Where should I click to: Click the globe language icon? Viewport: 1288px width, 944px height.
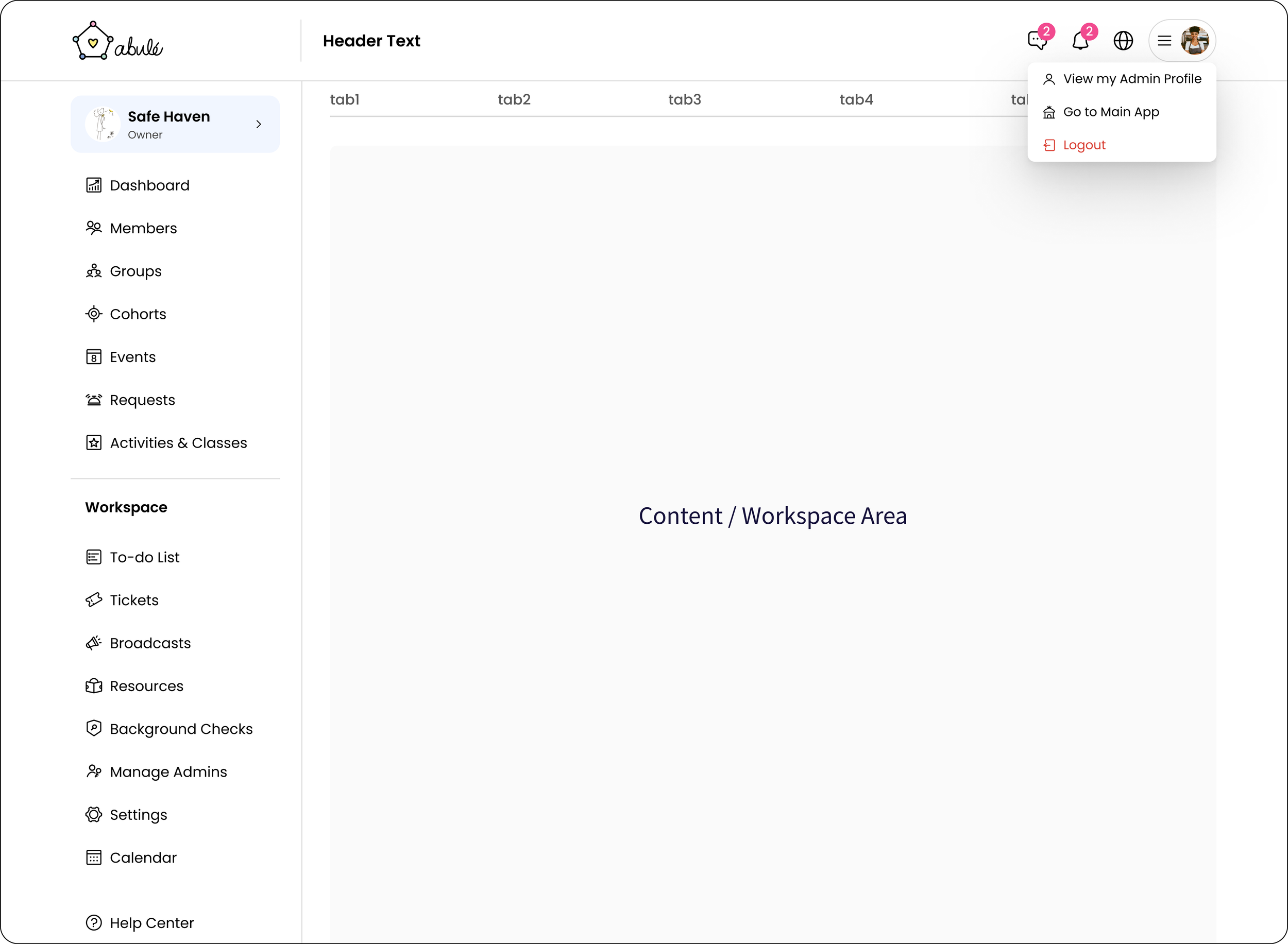tap(1123, 41)
